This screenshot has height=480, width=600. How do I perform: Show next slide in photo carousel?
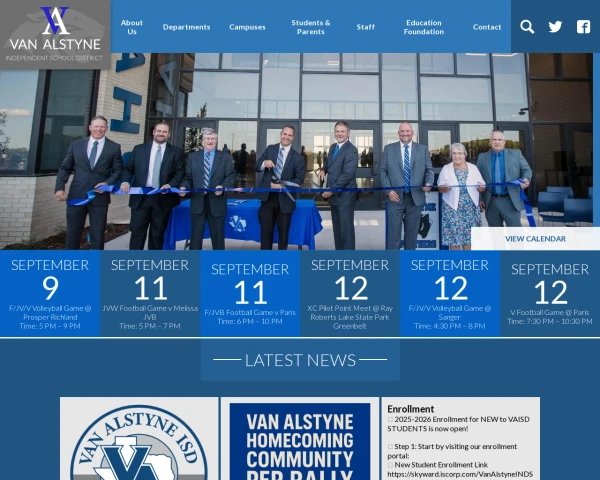coord(589,152)
